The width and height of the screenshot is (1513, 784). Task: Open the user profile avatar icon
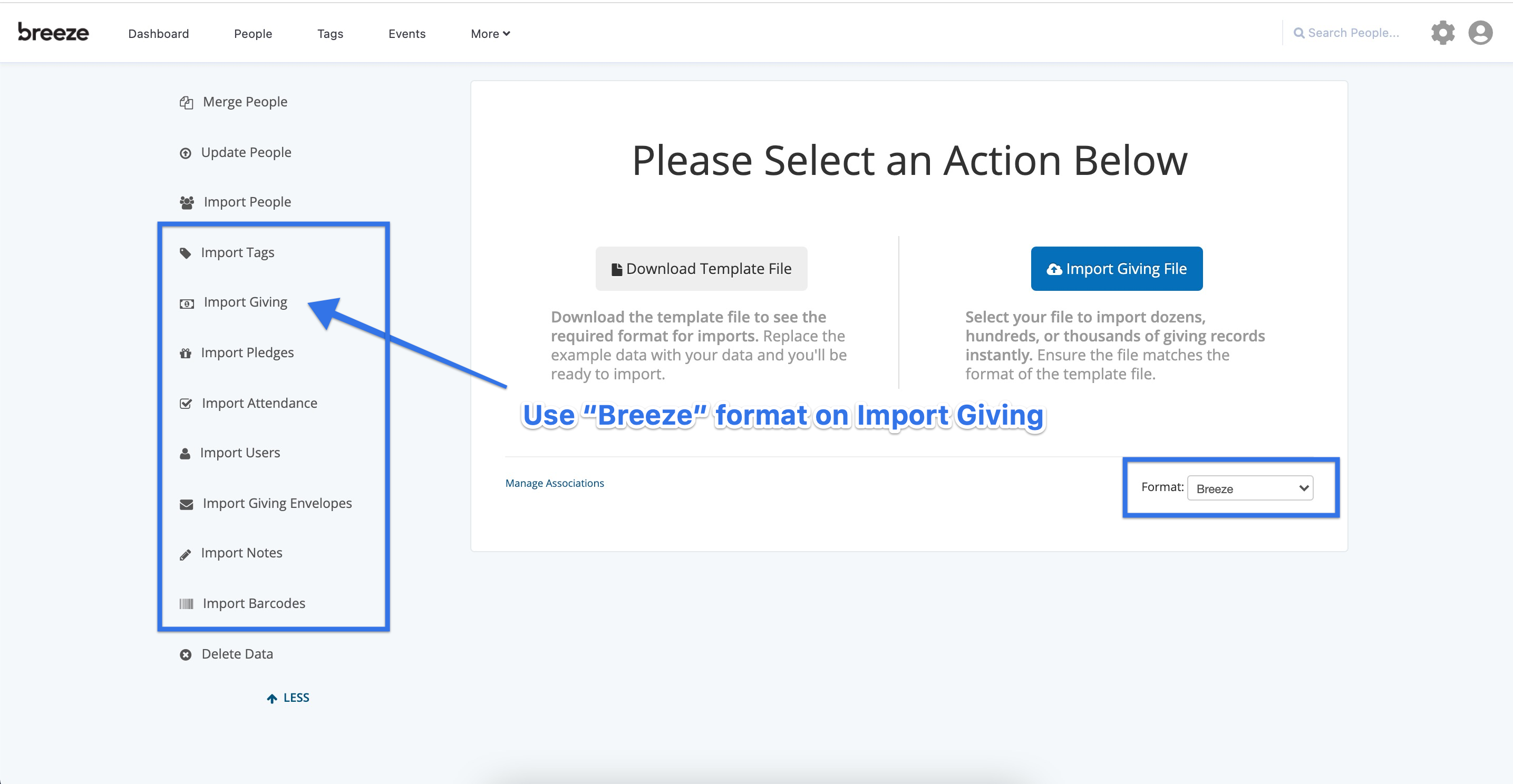(1480, 33)
